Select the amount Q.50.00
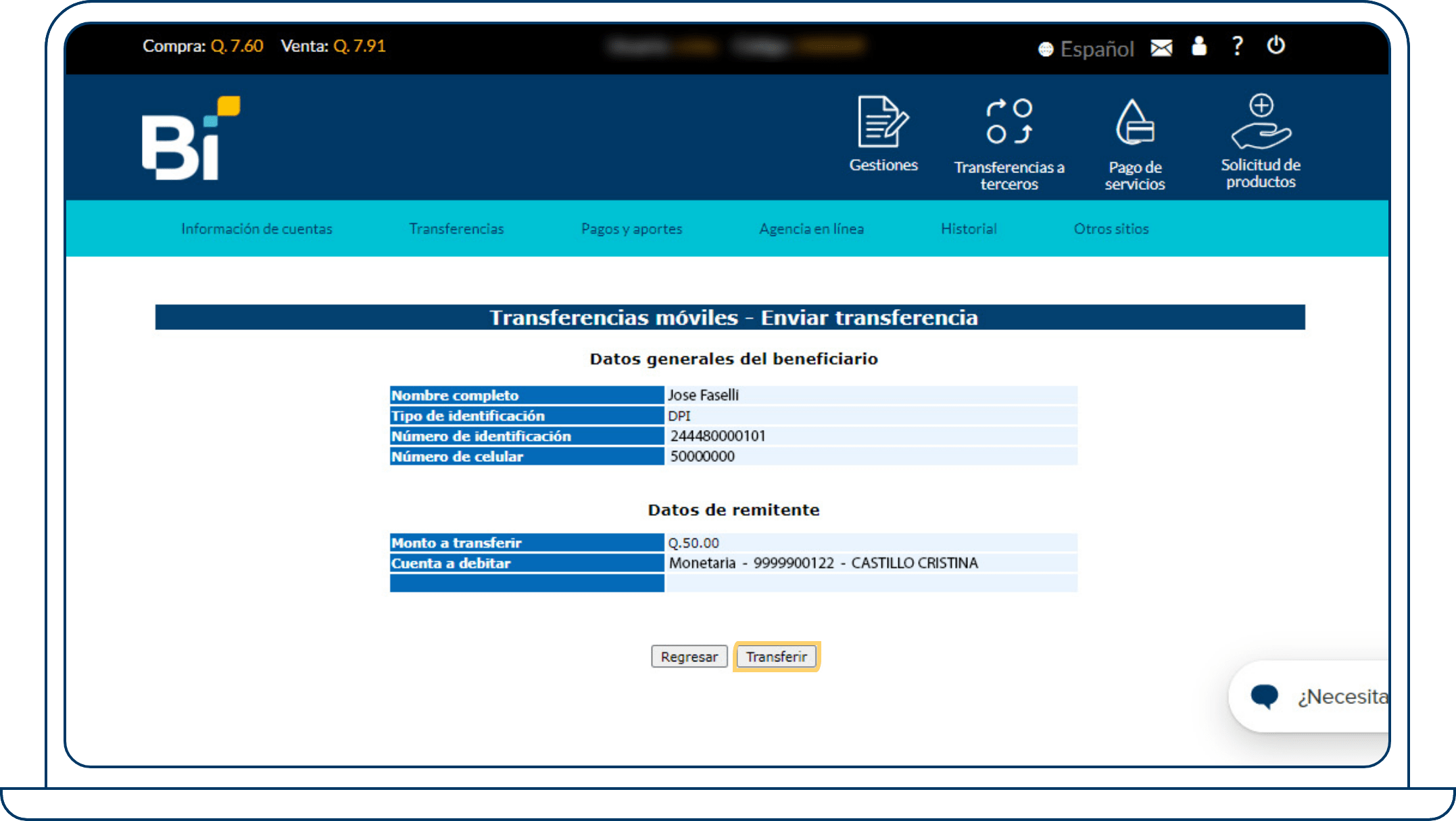Screen dimensions: 1456x821 694,543
